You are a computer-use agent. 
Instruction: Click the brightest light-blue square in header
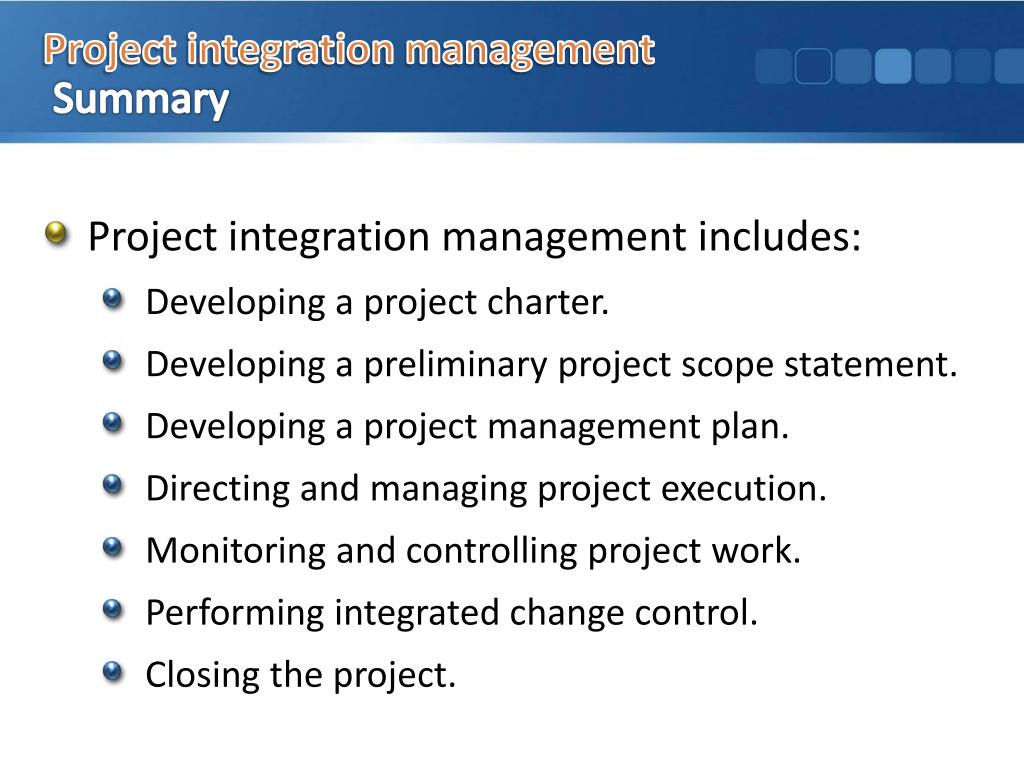pos(893,66)
